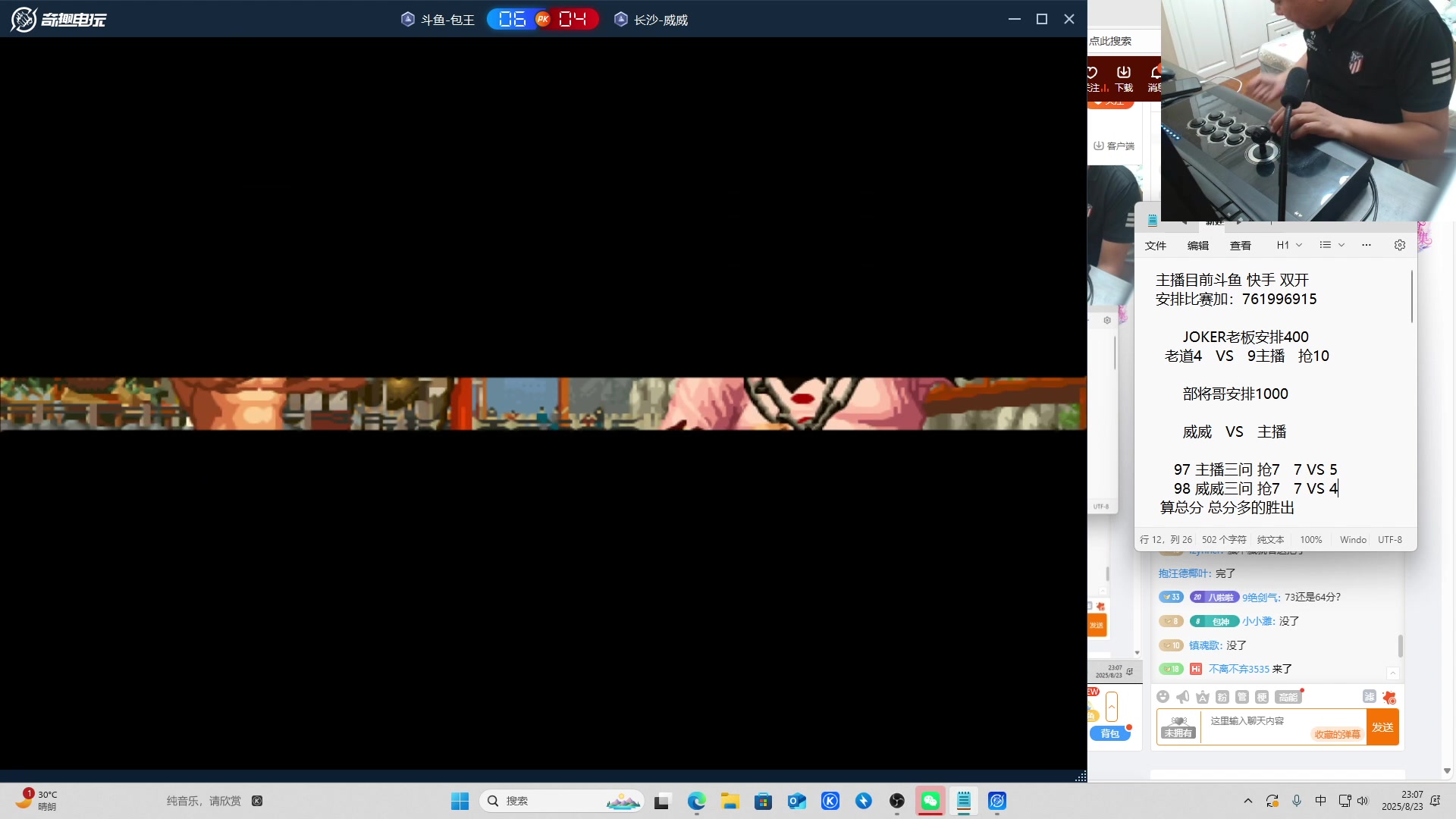Open Microsoft Store from taskbar
1456x819 pixels.
[763, 801]
